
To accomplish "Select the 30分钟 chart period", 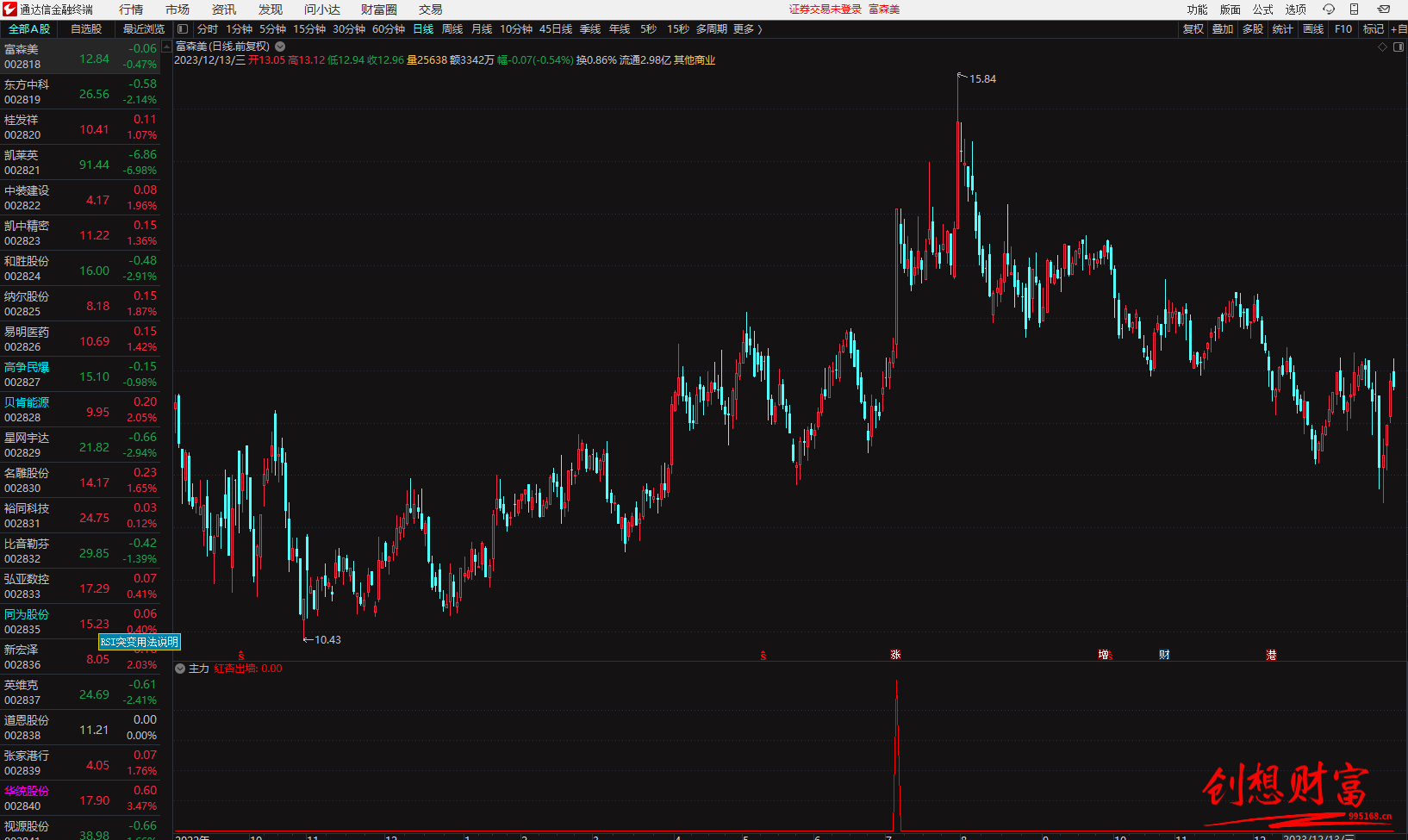I will point(349,29).
